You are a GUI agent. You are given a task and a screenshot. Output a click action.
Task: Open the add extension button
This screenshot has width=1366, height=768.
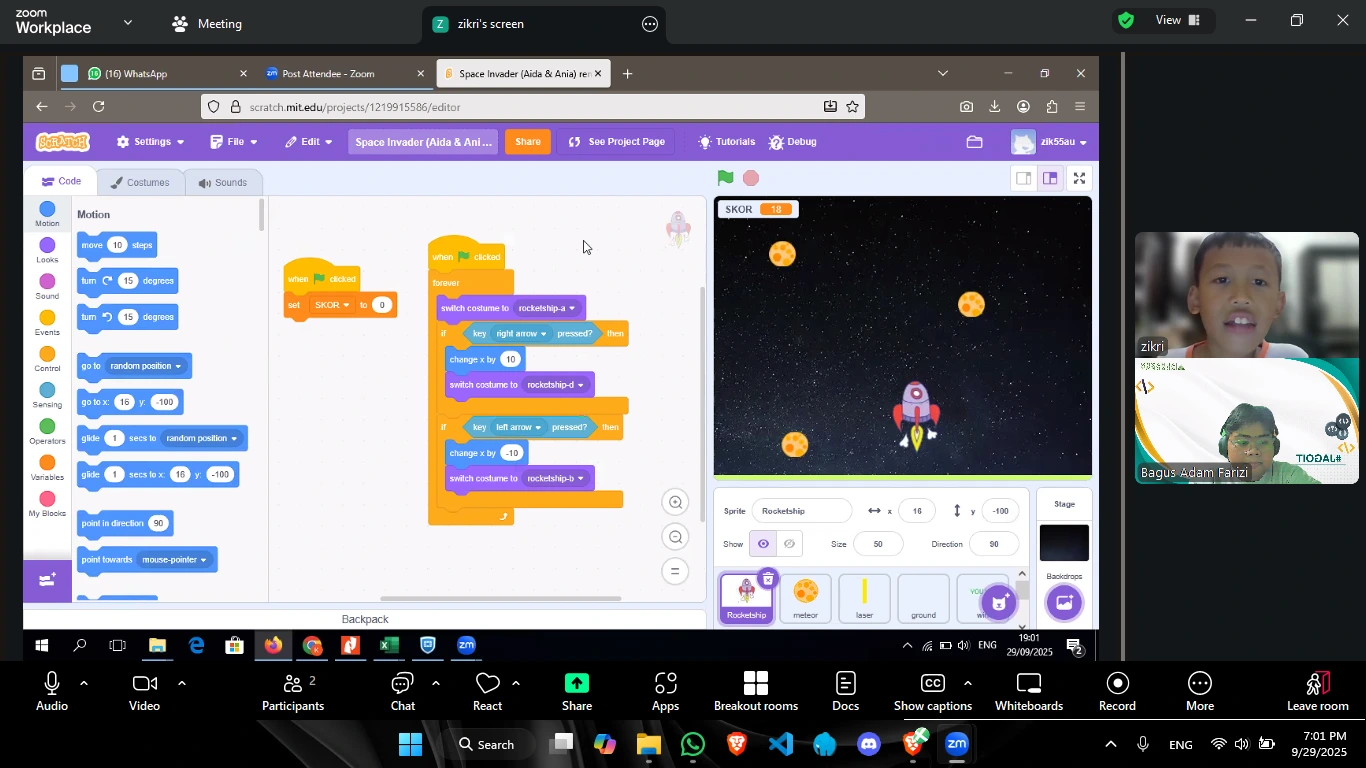coord(47,580)
